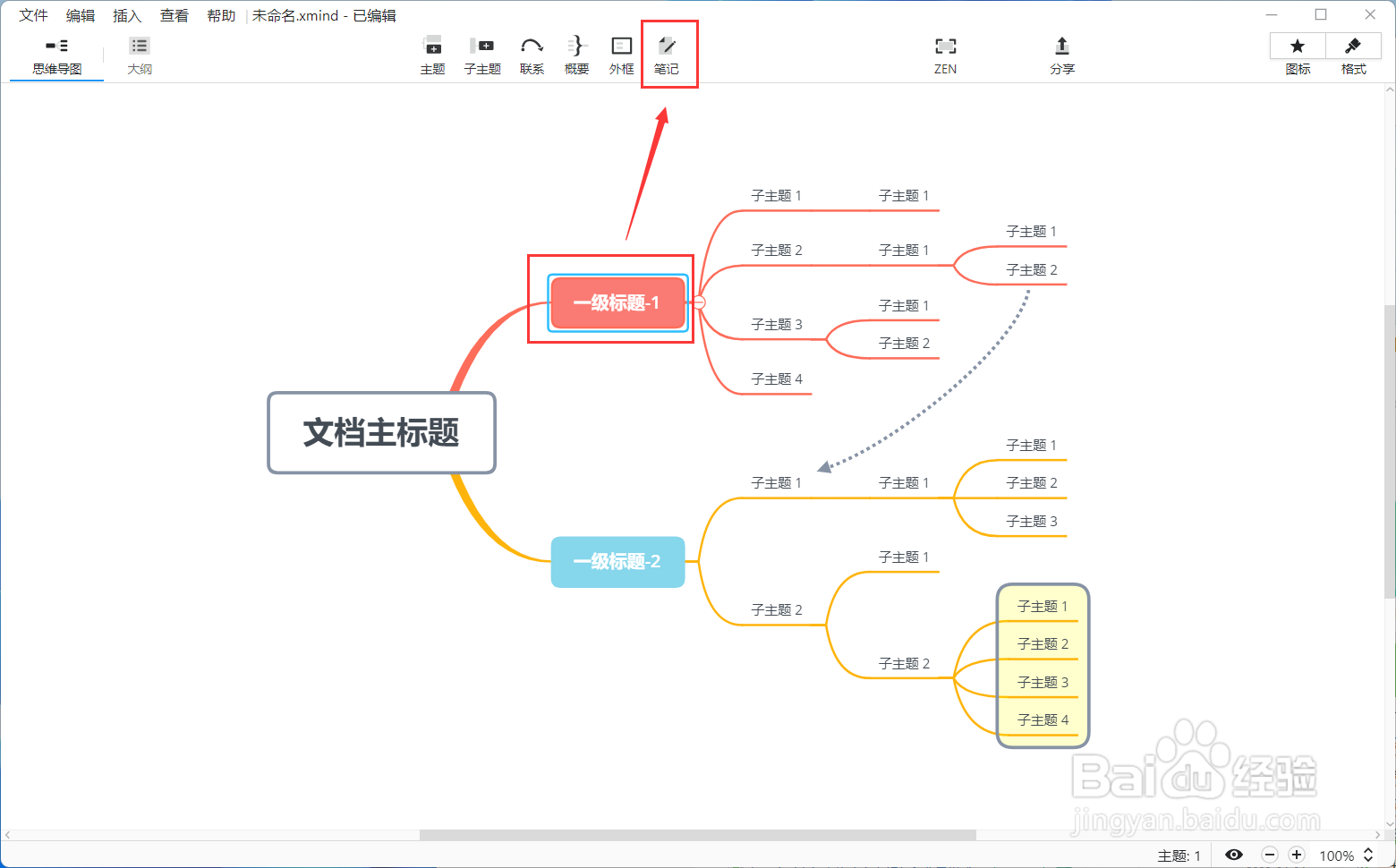
Task: Open the 笔记 notes tool
Action: (666, 55)
